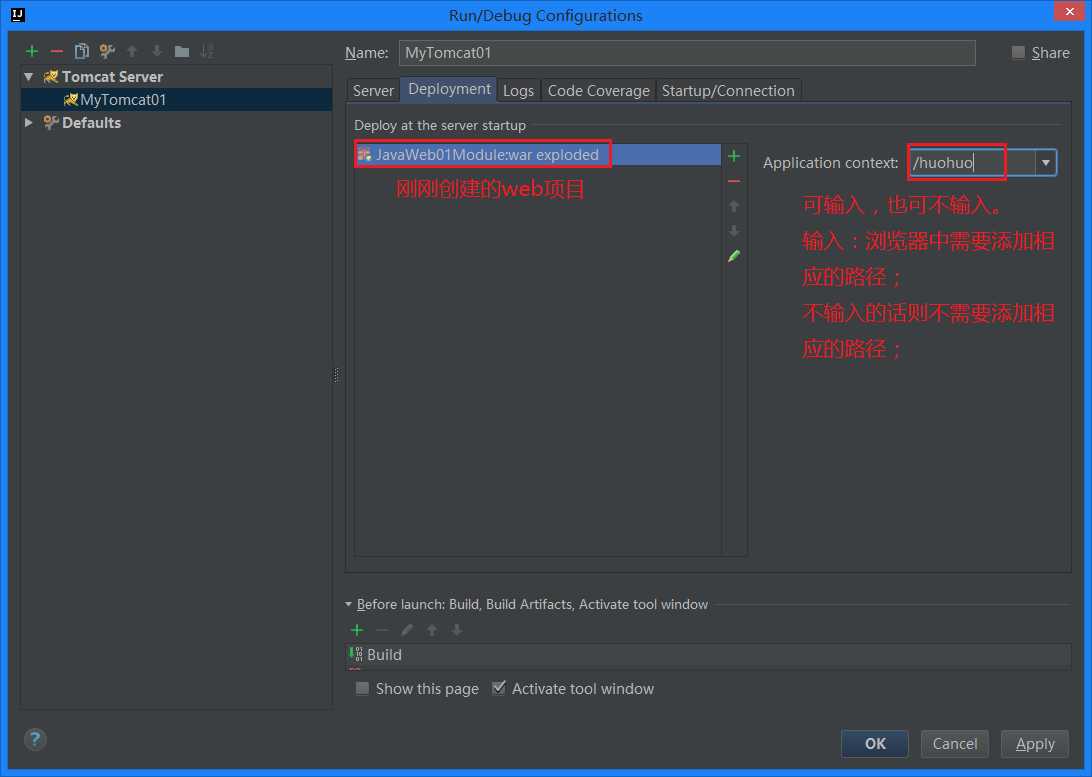Remove deployment artifact with red minus
1092x777 pixels.
click(x=734, y=181)
